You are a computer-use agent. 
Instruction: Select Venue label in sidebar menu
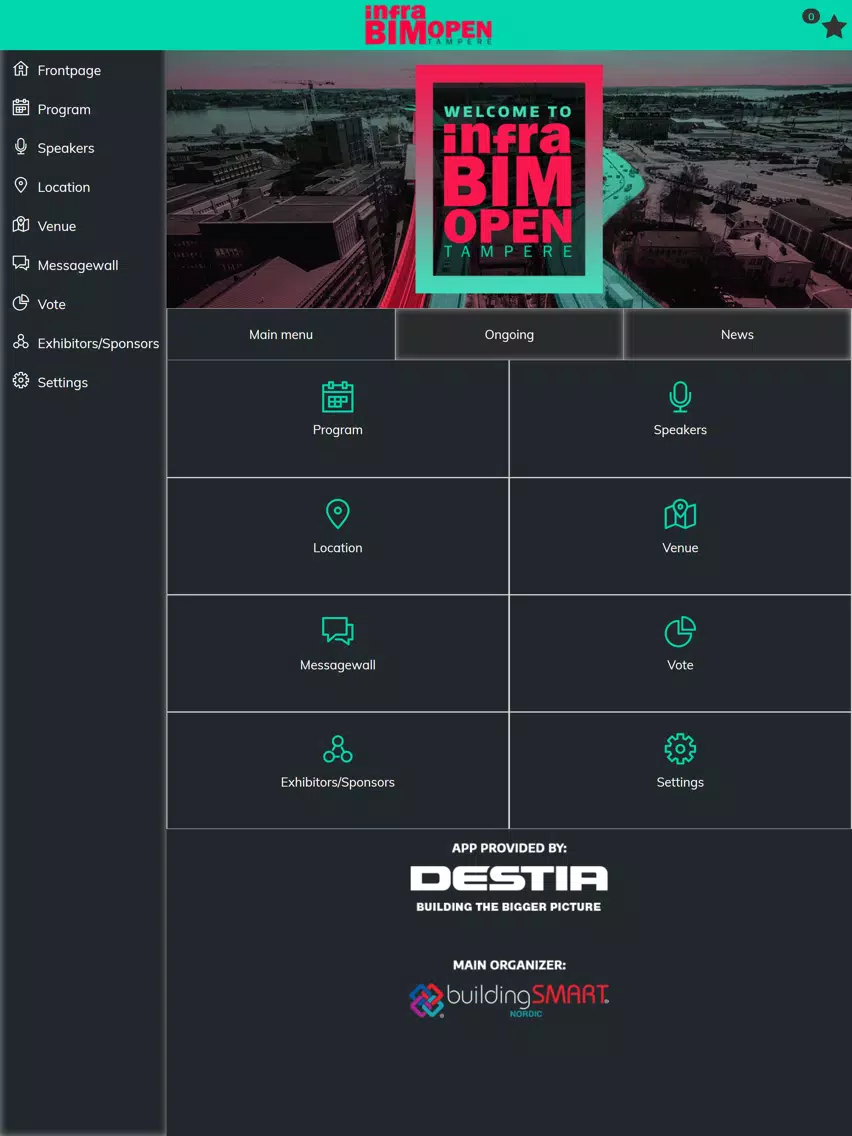tap(57, 226)
